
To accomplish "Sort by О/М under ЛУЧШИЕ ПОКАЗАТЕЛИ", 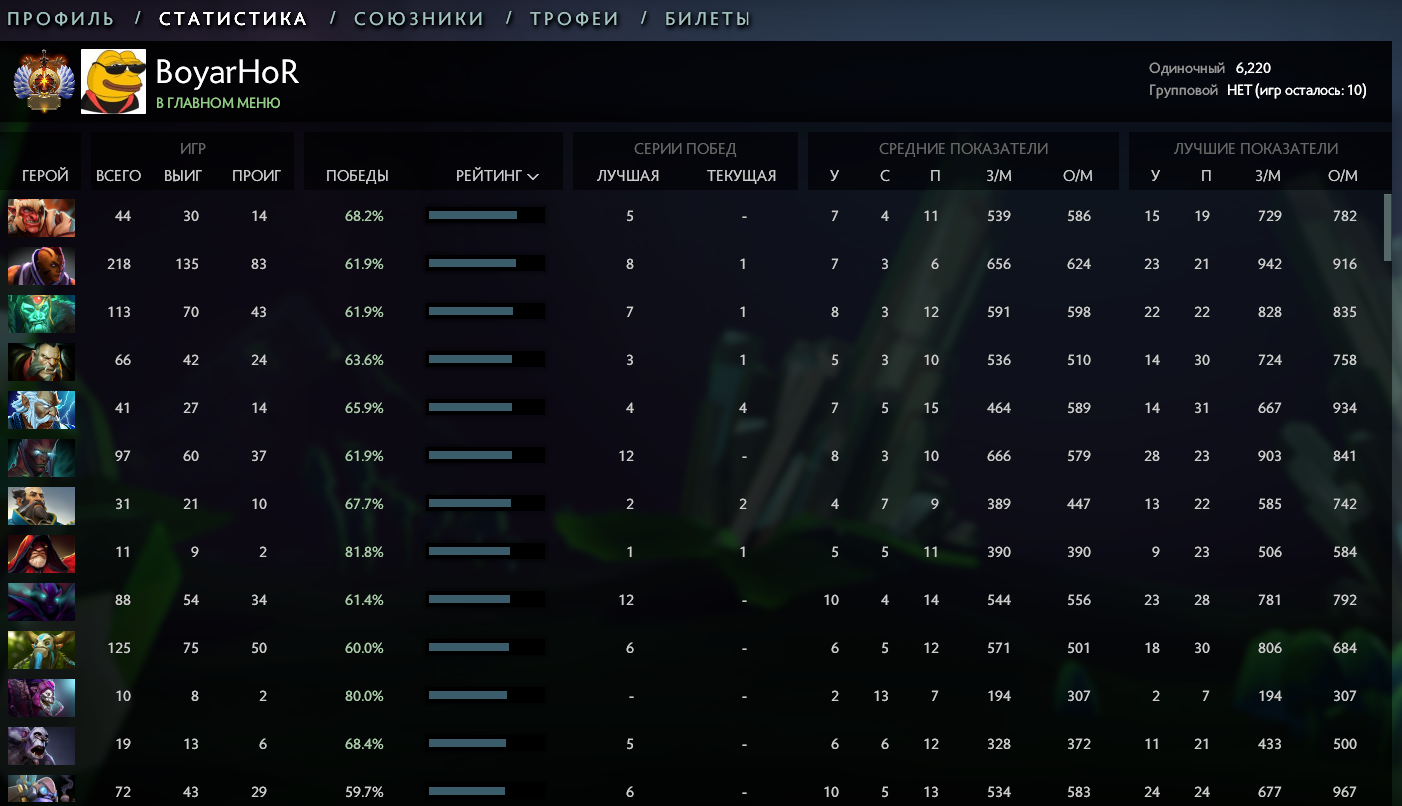I will pos(1343,176).
